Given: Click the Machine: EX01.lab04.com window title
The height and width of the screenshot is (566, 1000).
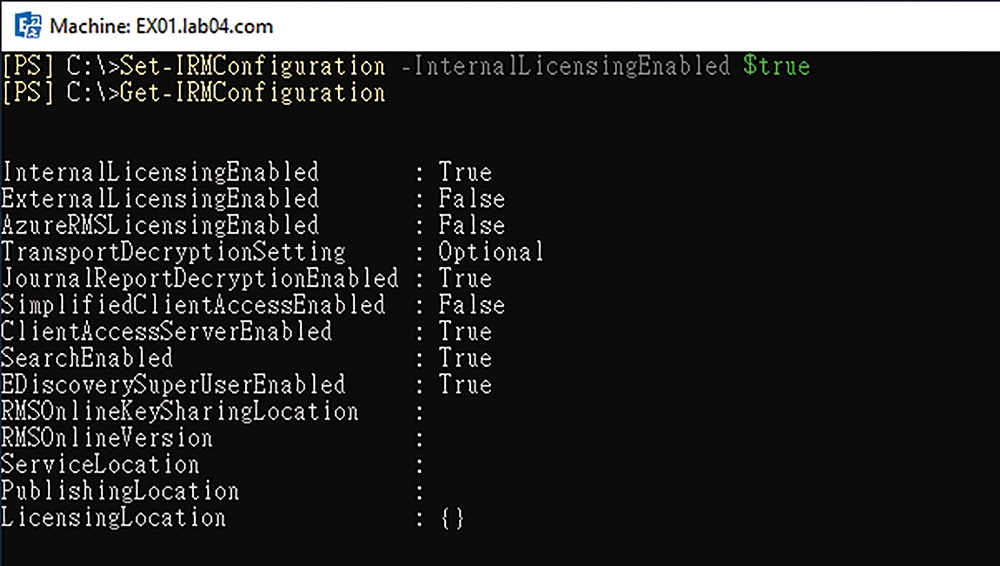Looking at the screenshot, I should (161, 26).
